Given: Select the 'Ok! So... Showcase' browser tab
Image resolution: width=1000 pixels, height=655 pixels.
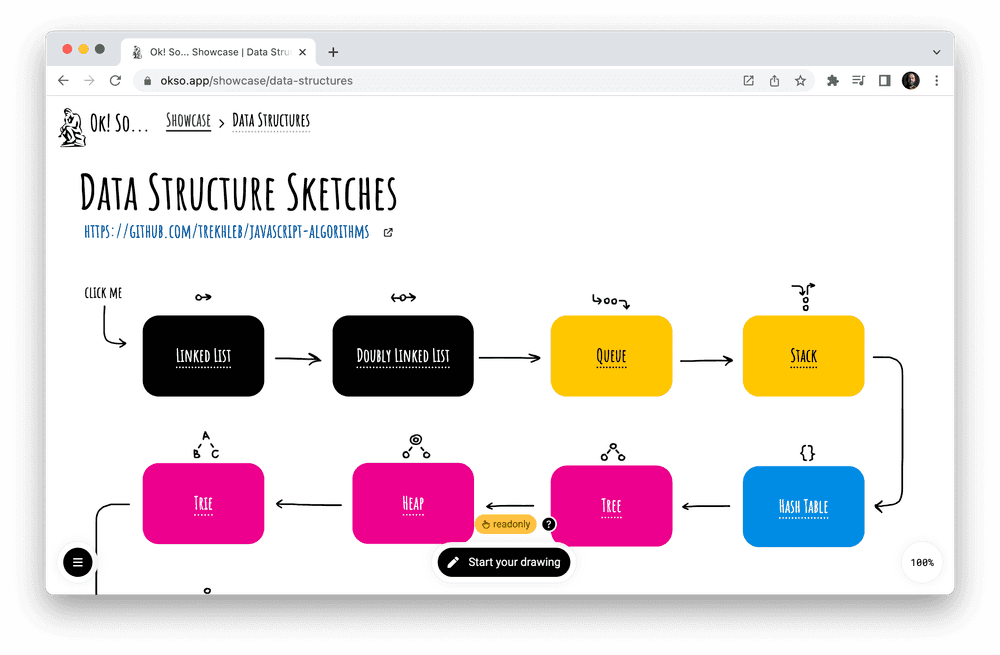Looking at the screenshot, I should click(x=215, y=51).
